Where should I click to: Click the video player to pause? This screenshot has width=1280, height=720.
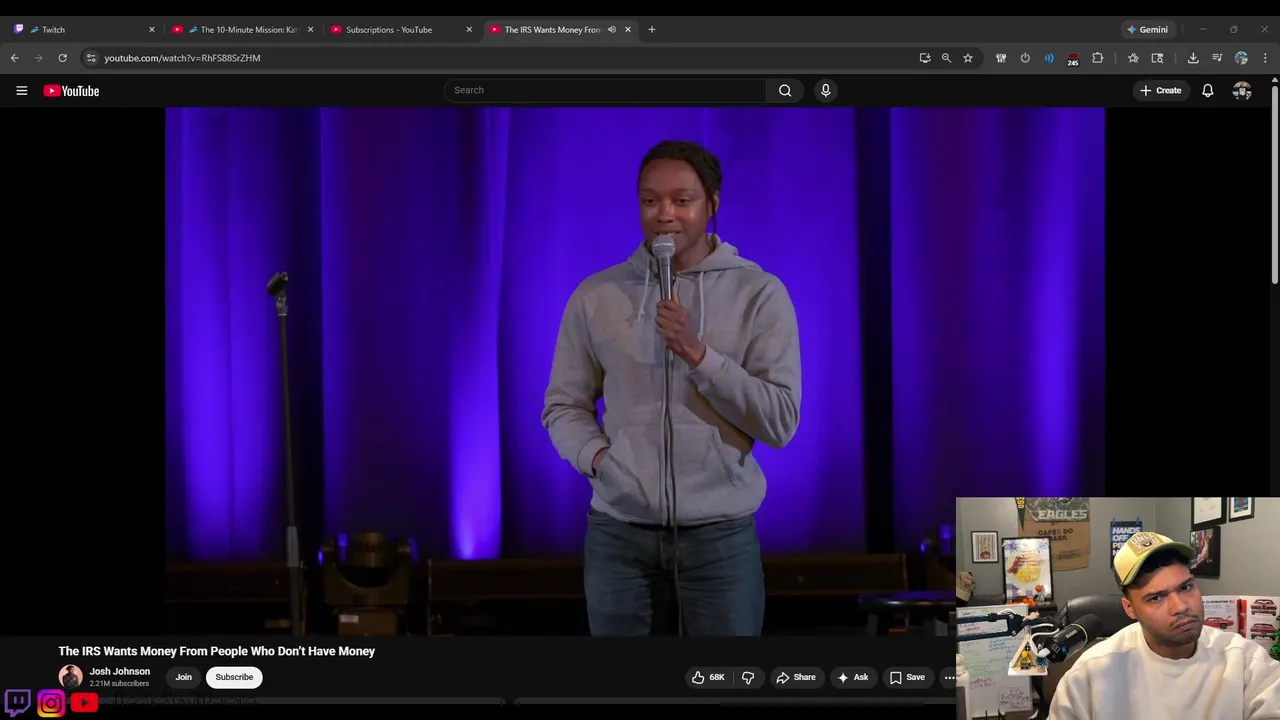(635, 370)
